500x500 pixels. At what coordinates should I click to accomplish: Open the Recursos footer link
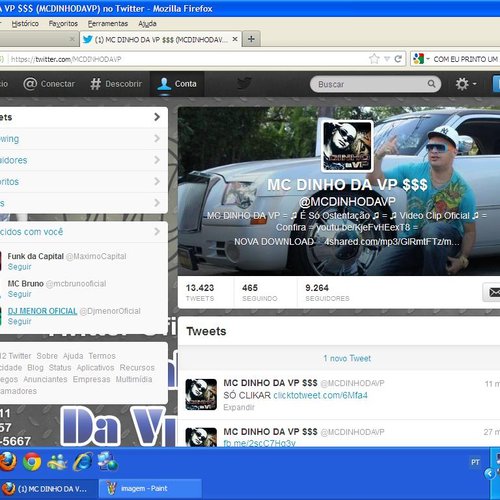click(x=137, y=368)
